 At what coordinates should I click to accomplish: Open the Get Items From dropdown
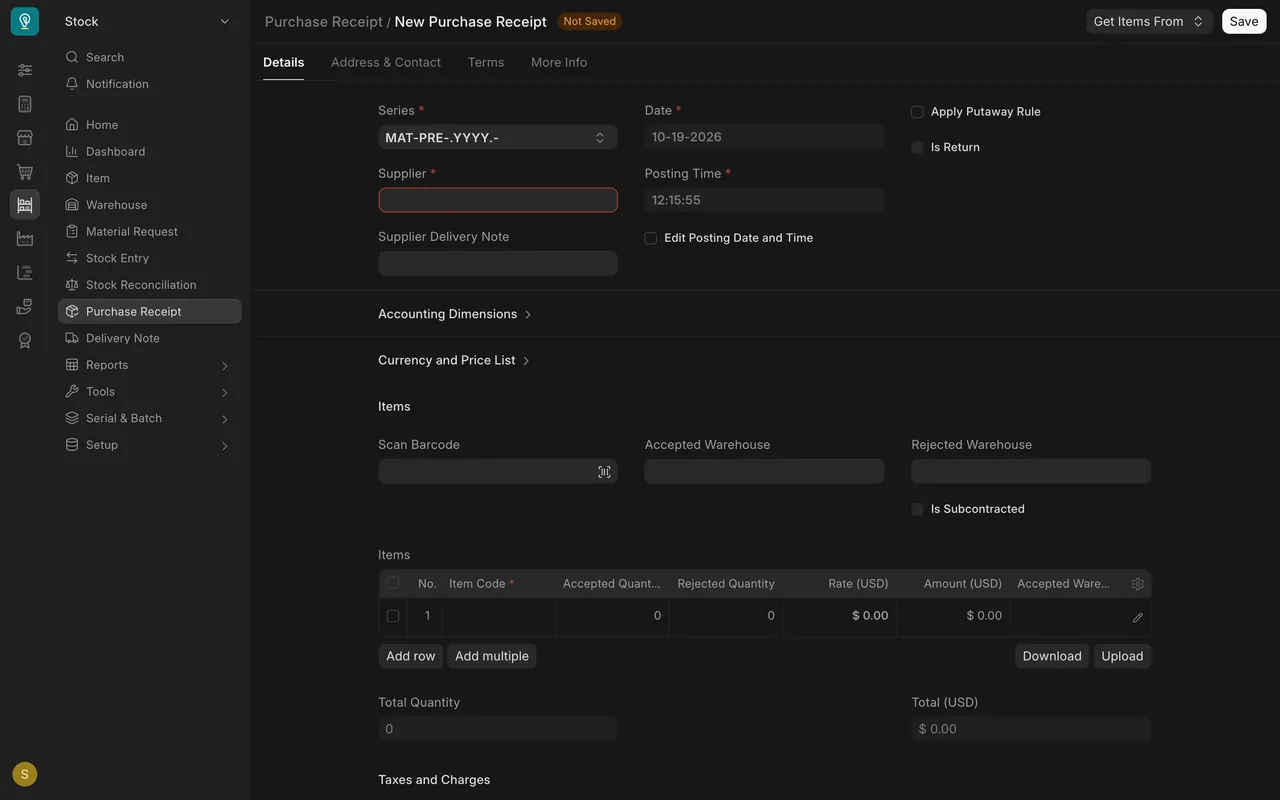[x=1149, y=21]
